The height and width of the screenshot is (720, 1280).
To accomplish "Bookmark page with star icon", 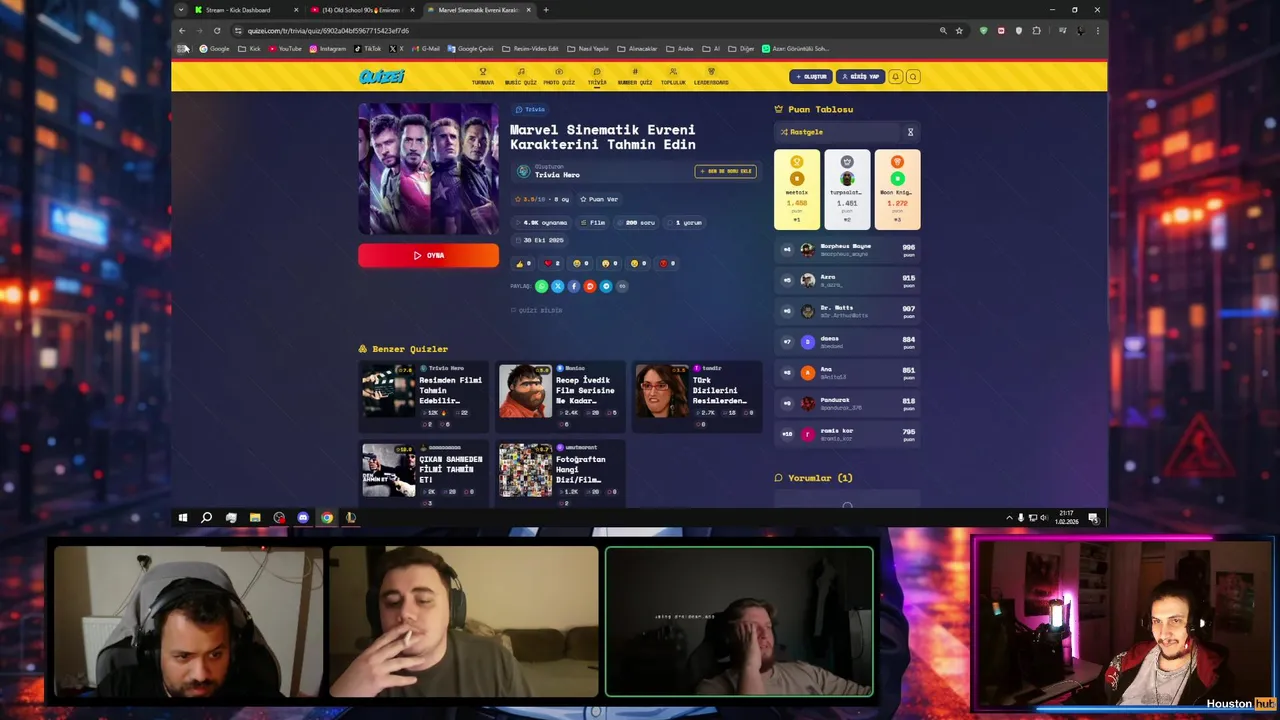I will pos(959,30).
